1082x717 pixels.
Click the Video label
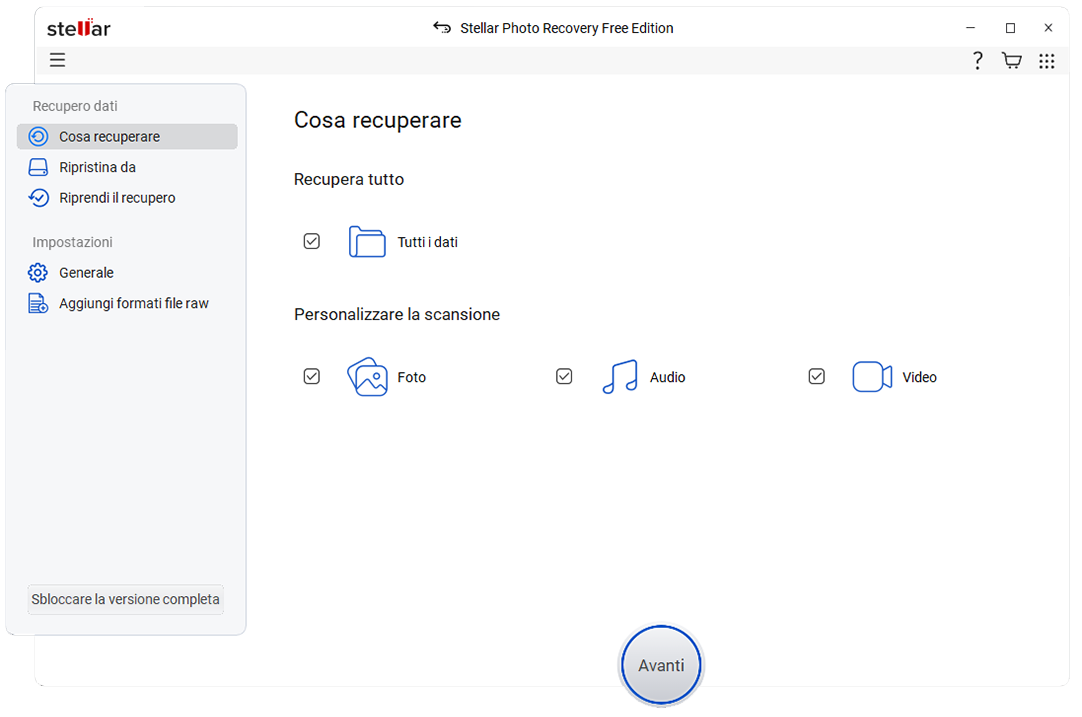click(920, 377)
